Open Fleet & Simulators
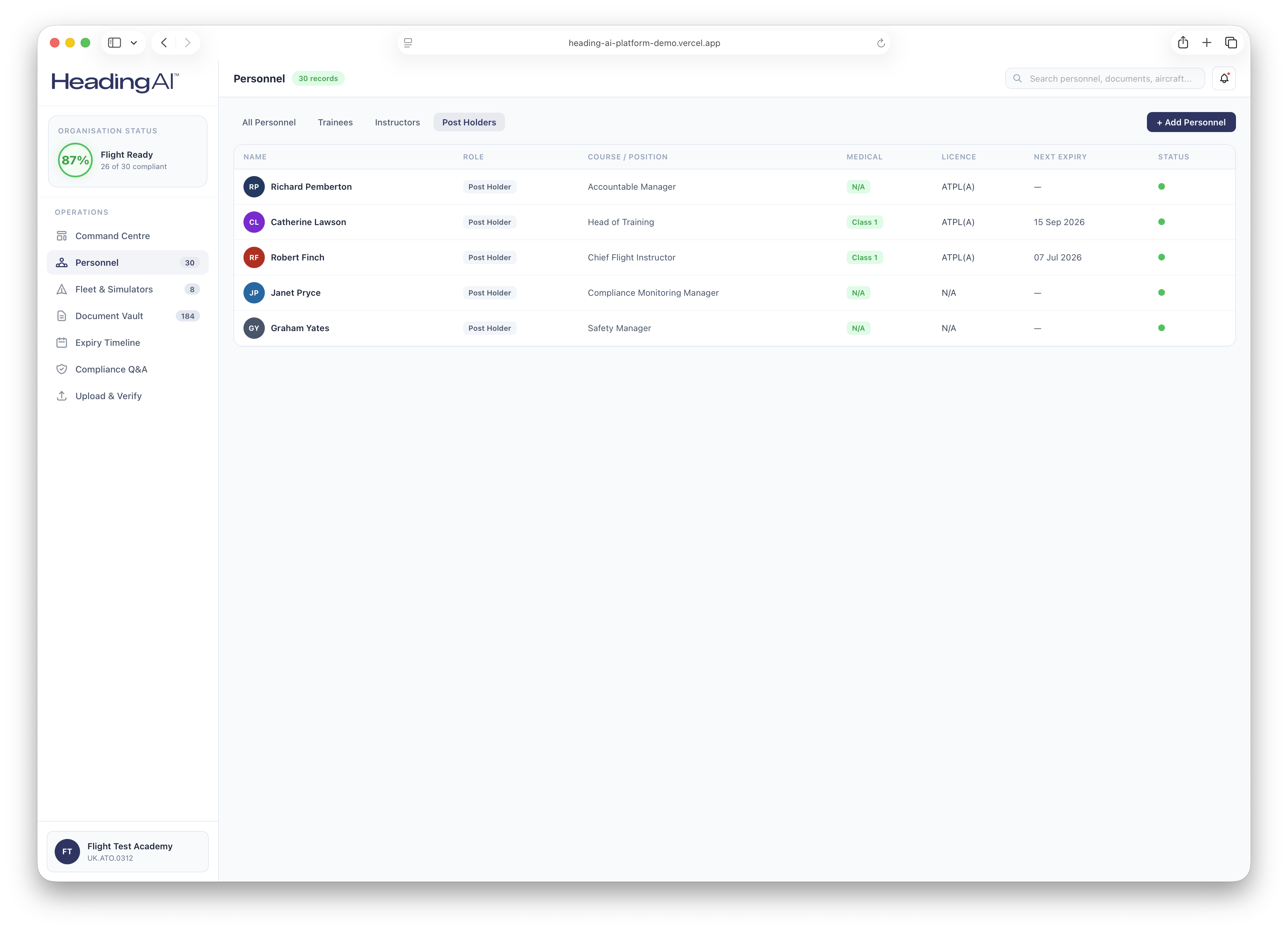The image size is (1288, 931). click(114, 289)
